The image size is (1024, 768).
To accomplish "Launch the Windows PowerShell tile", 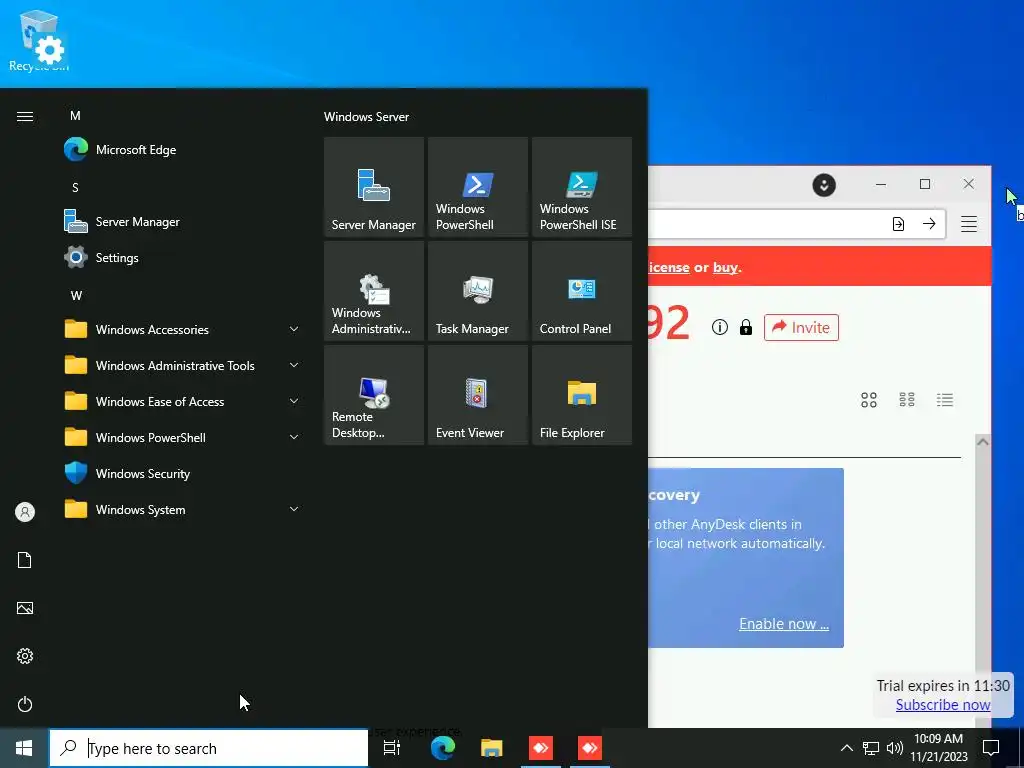I will [x=477, y=187].
